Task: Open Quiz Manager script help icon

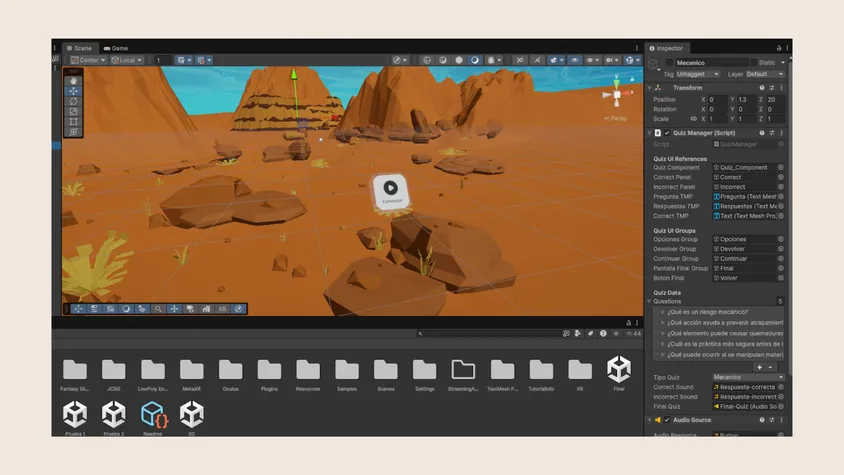Action: click(762, 133)
